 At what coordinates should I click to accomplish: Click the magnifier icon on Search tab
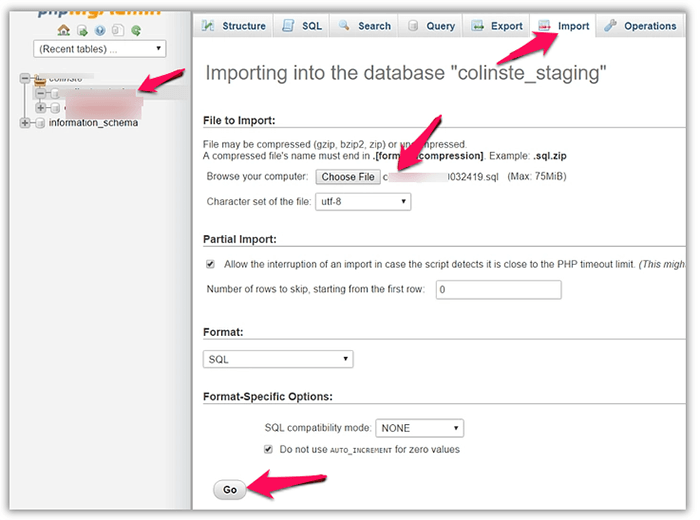344,25
